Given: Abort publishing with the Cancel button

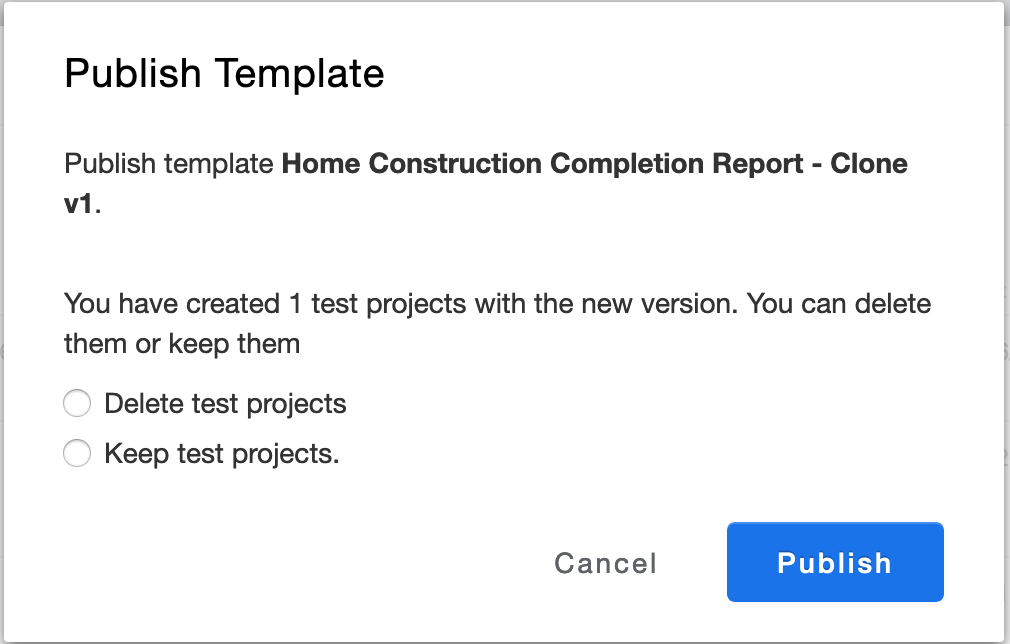Looking at the screenshot, I should click(605, 563).
